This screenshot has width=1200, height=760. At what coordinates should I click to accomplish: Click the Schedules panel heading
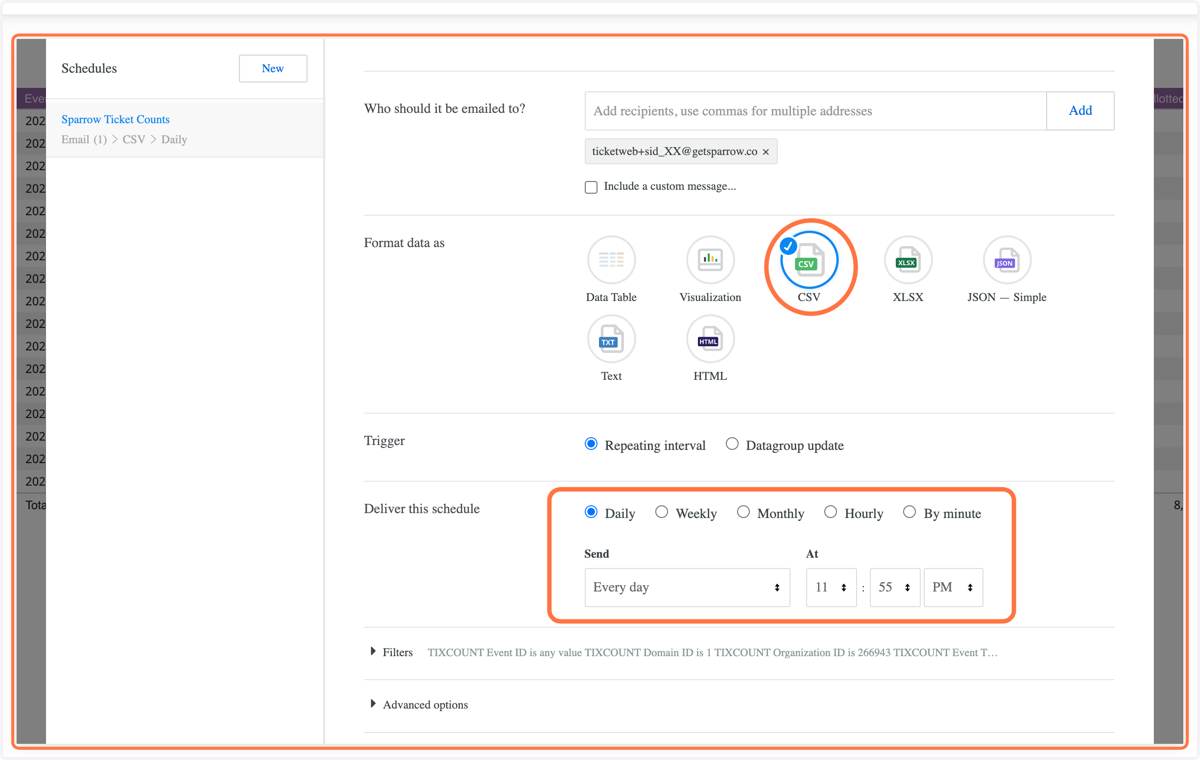pyautogui.click(x=89, y=69)
